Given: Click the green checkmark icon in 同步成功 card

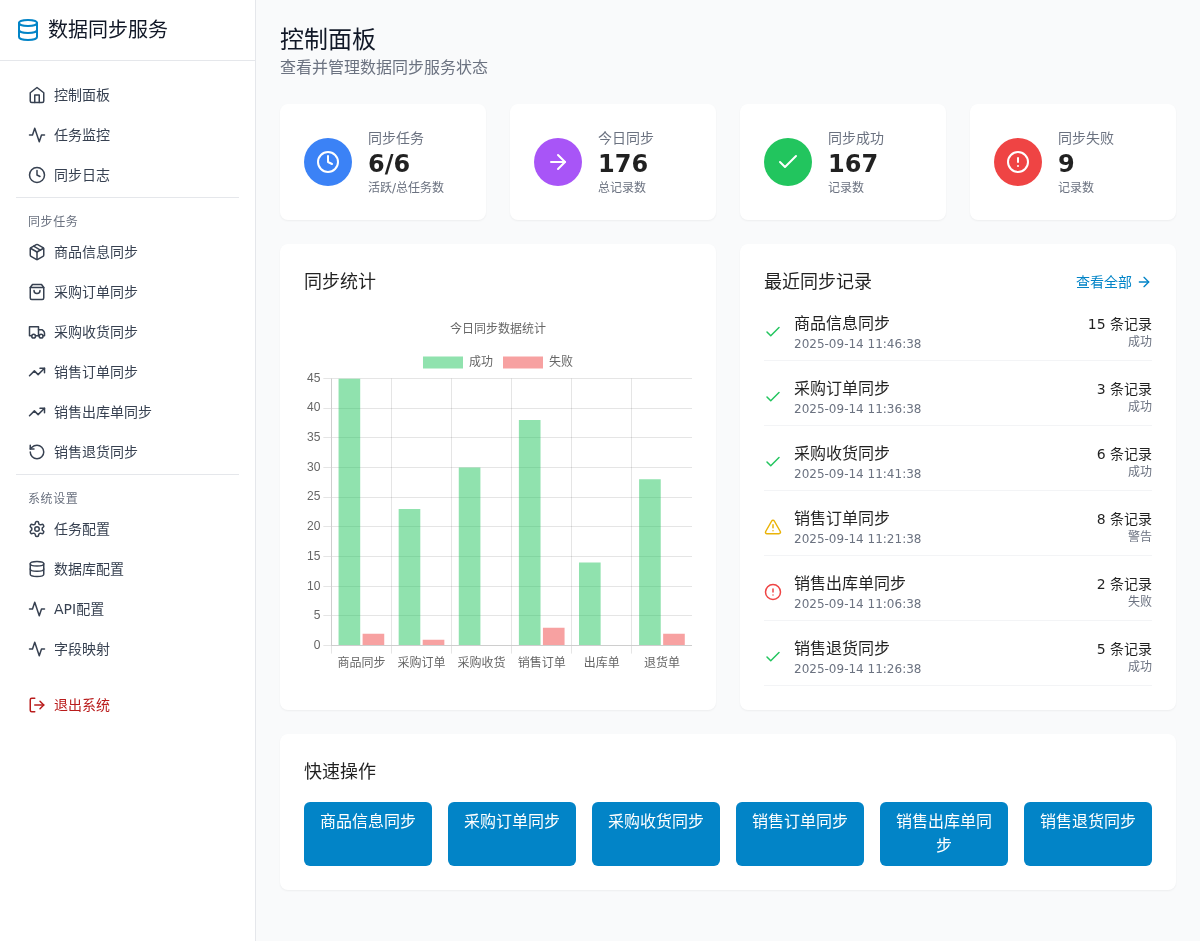Looking at the screenshot, I should 788,162.
